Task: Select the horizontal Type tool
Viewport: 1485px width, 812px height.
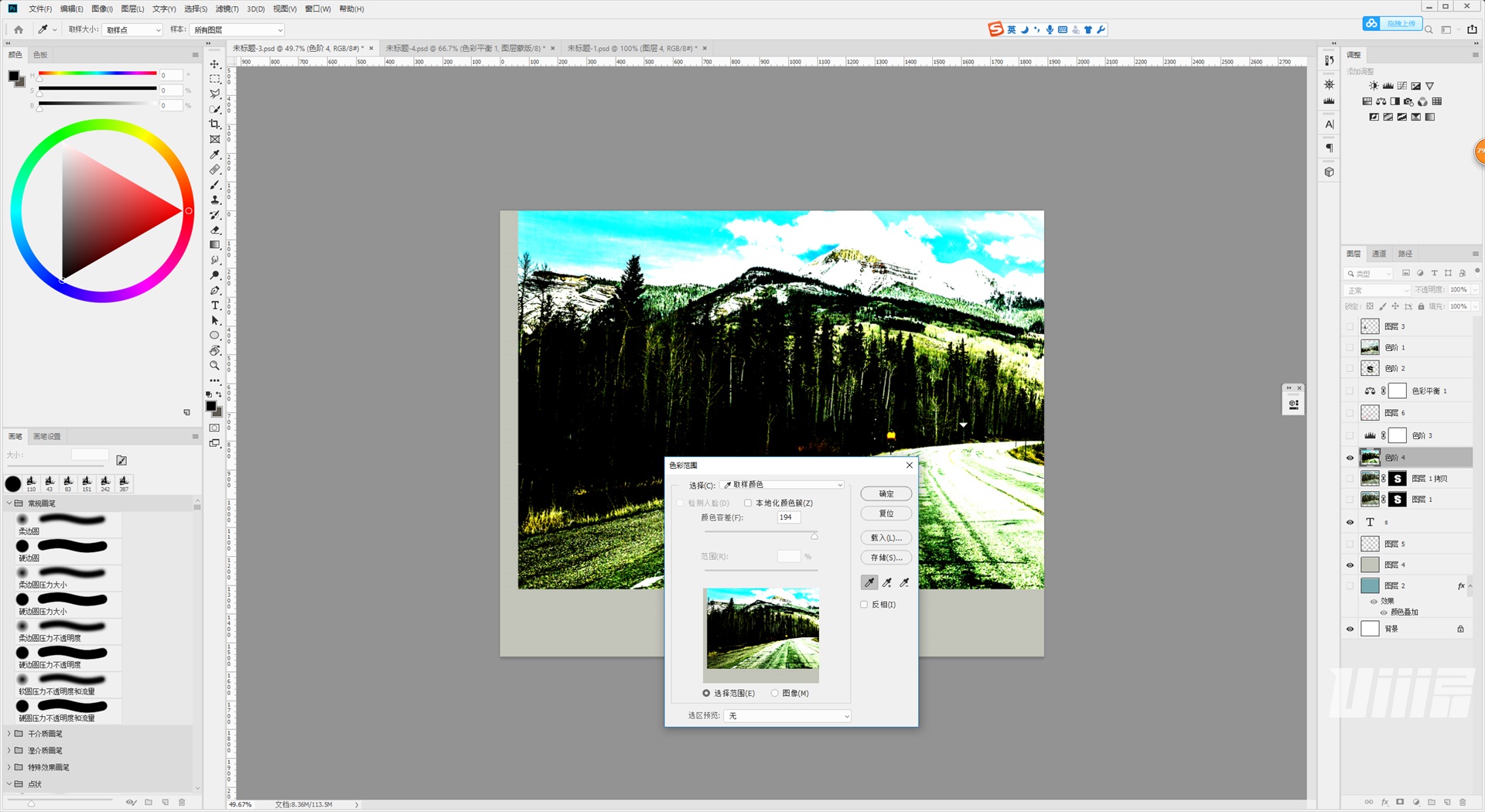Action: pos(215,305)
